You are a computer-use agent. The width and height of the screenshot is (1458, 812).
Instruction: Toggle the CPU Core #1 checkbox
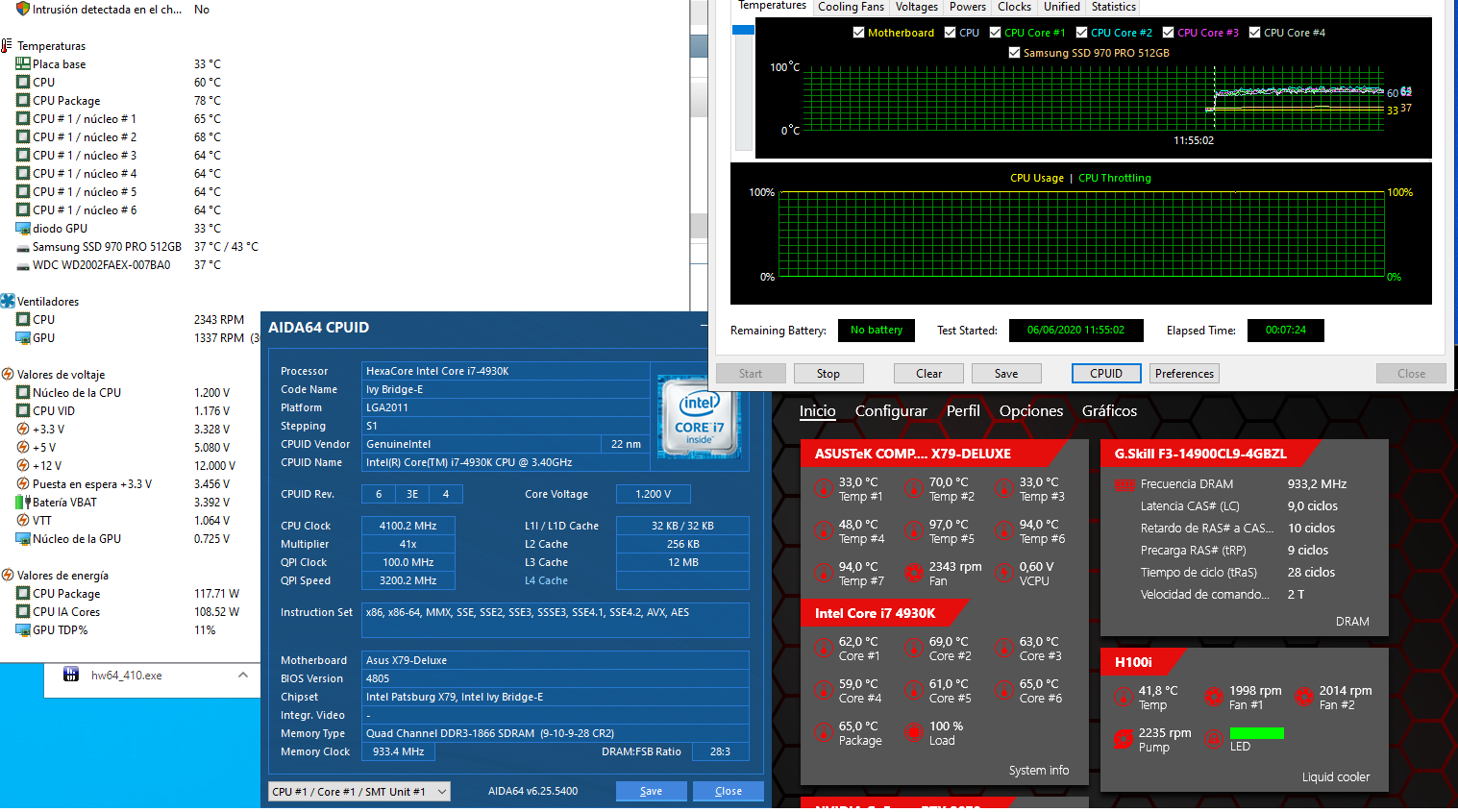click(x=995, y=33)
